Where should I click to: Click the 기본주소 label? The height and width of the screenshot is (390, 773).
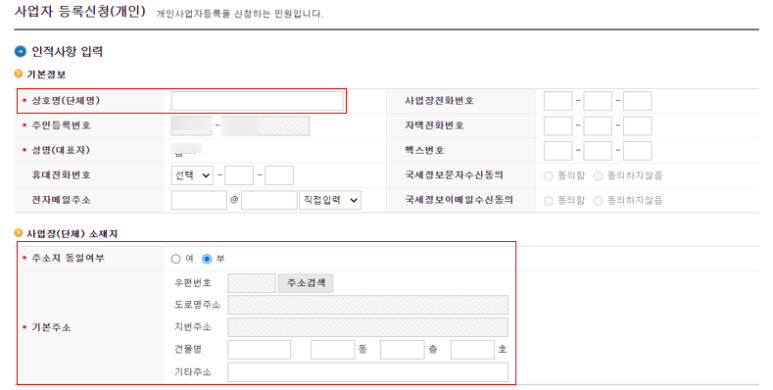(x=51, y=327)
